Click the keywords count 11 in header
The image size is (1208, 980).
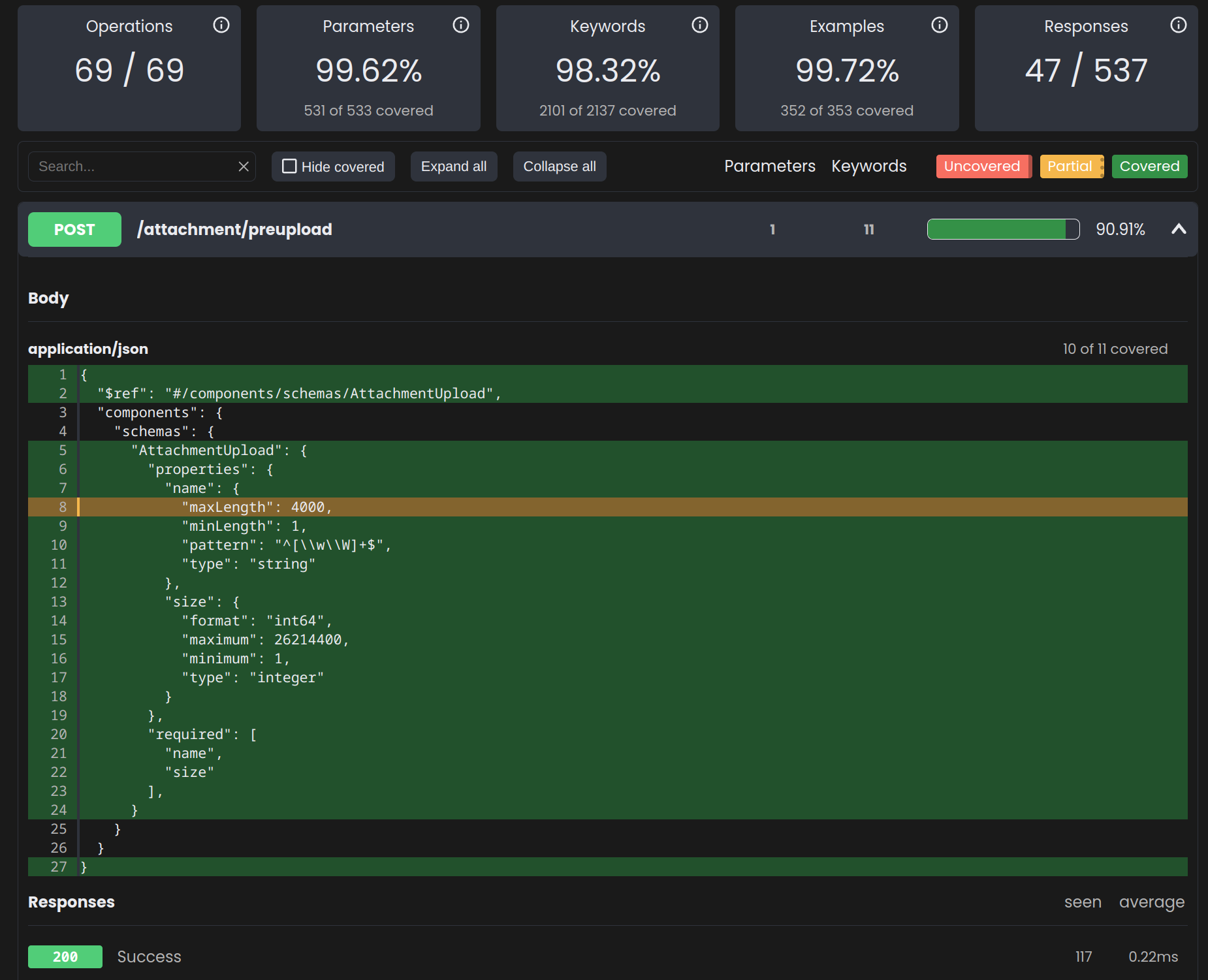(869, 229)
